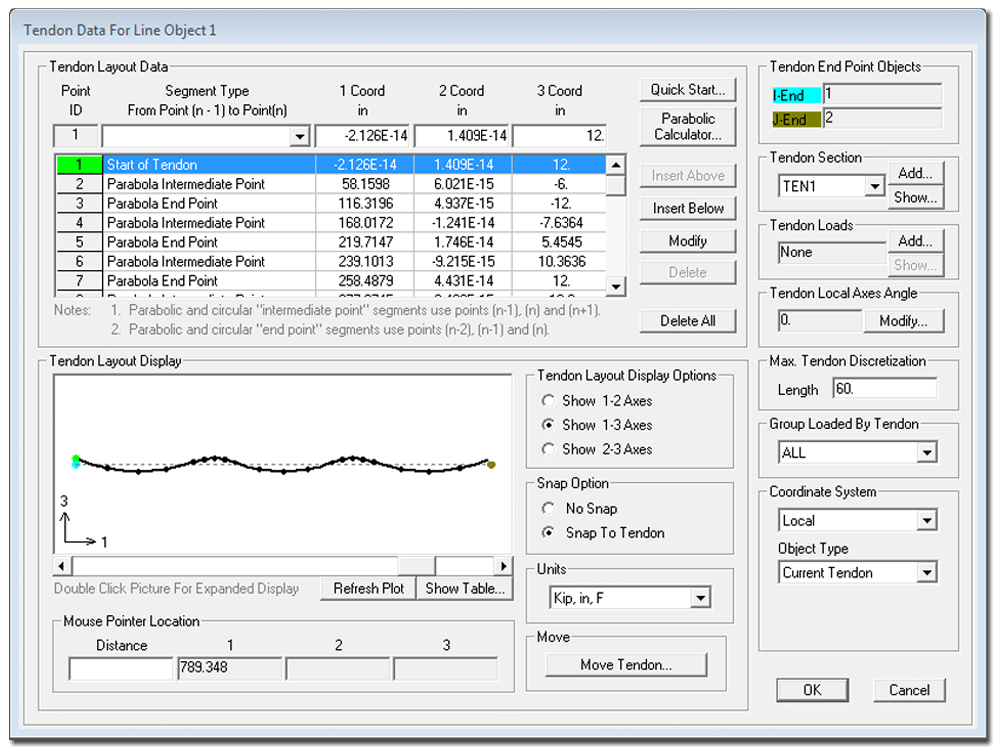The width and height of the screenshot is (1000, 752).
Task: Open the Parabolic Calculator
Action: 688,126
